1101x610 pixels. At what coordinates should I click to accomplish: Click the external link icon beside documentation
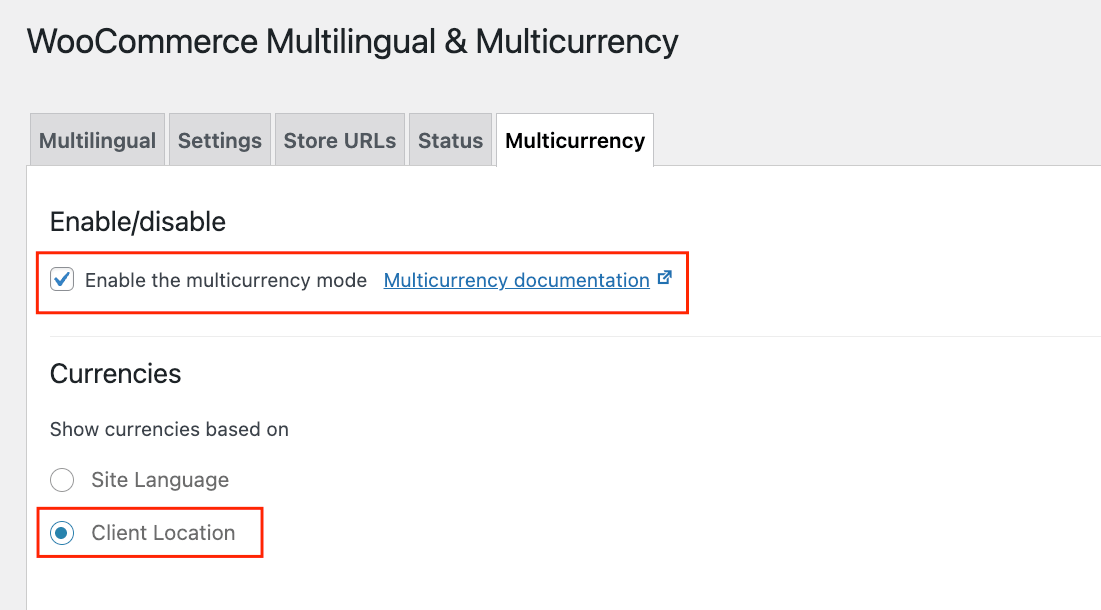(664, 278)
